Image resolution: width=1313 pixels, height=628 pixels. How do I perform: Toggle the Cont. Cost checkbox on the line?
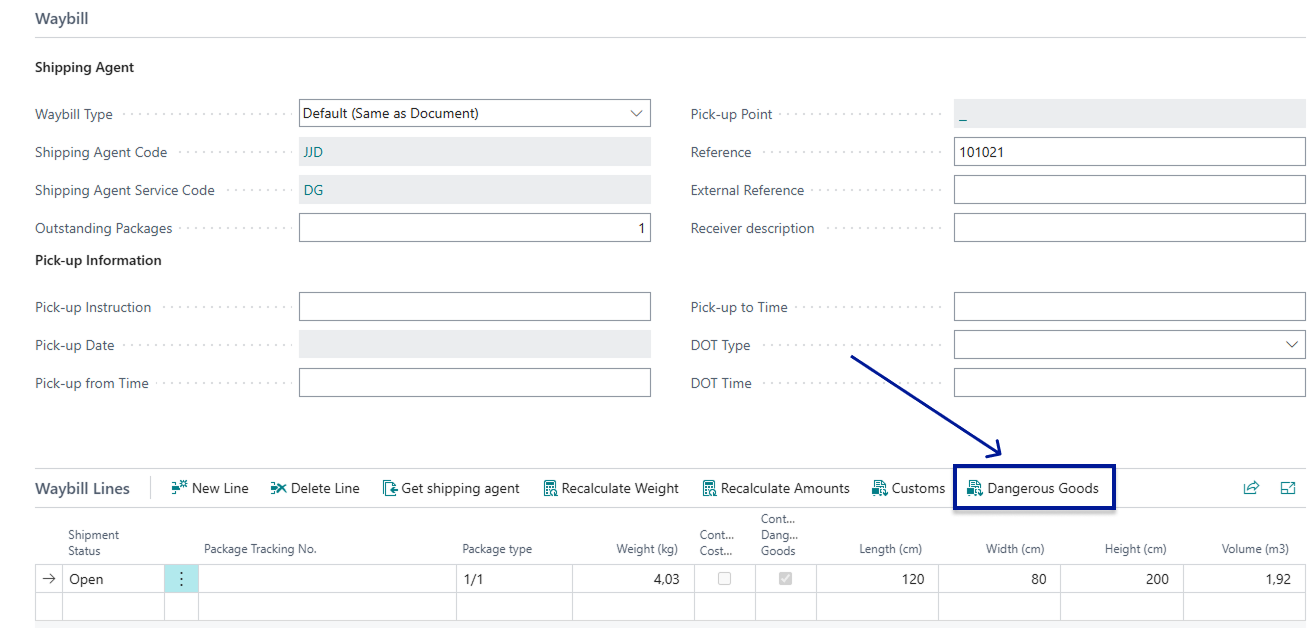click(725, 579)
